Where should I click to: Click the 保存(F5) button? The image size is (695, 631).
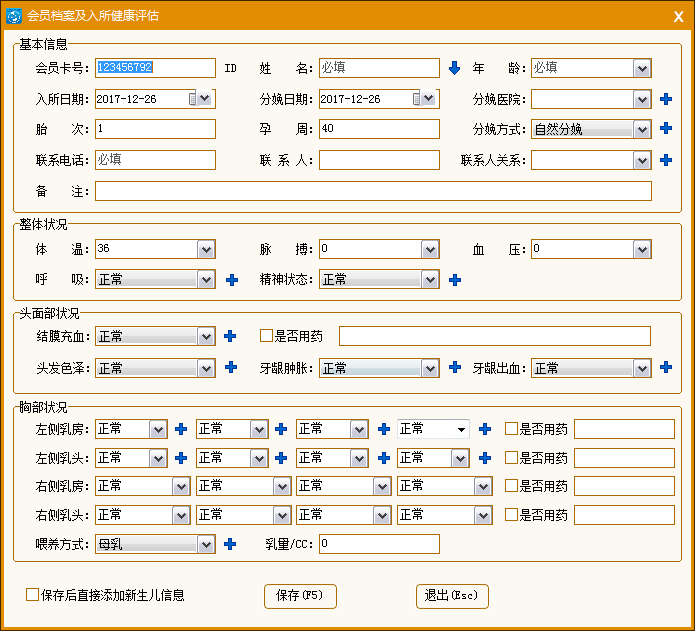click(300, 596)
